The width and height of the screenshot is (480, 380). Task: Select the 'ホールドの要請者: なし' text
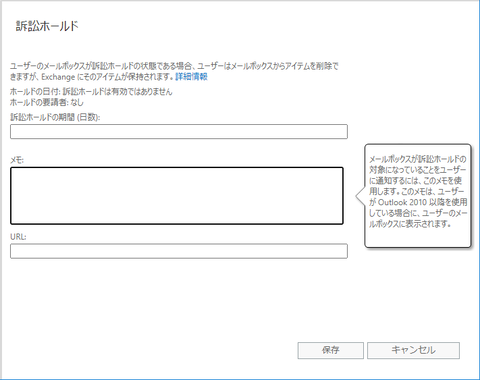click(47, 102)
